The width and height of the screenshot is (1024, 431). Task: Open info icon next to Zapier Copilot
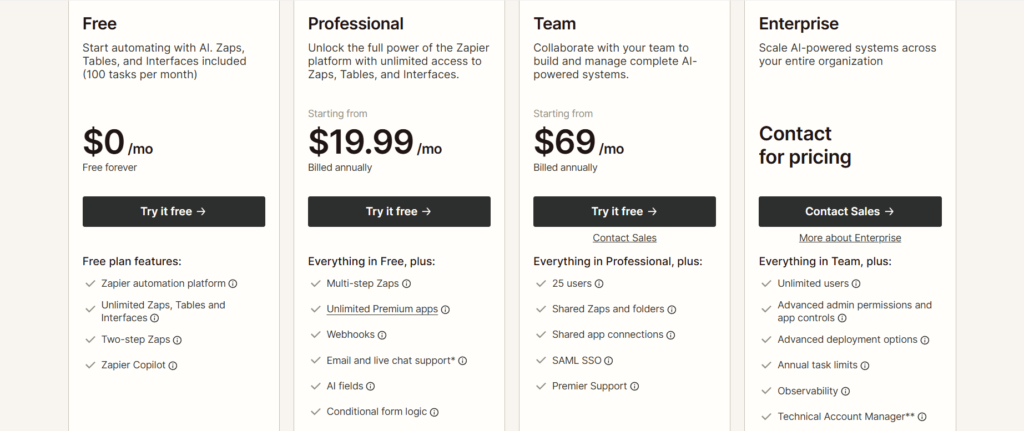(173, 366)
